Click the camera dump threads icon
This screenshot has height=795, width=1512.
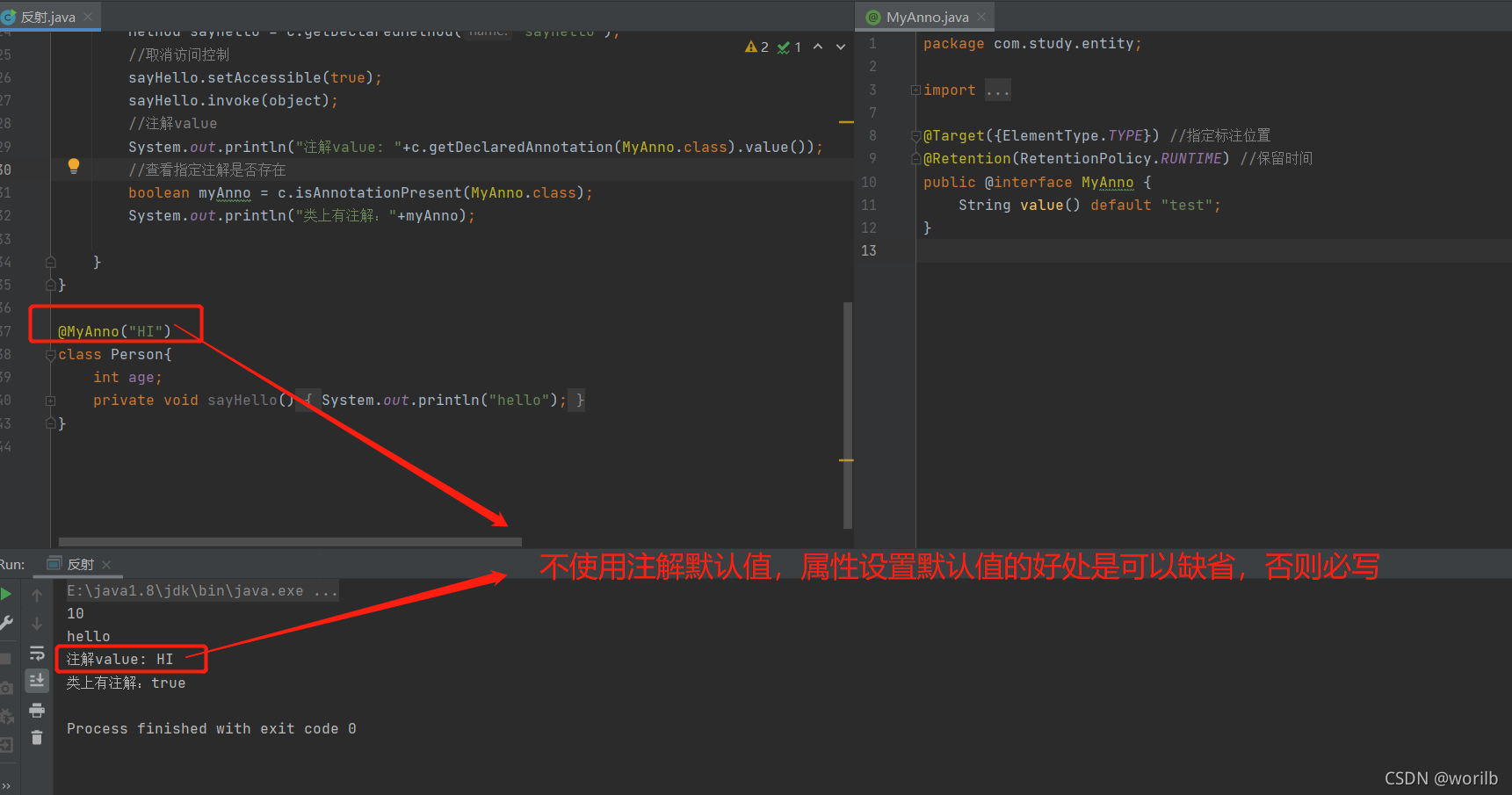tap(6, 687)
